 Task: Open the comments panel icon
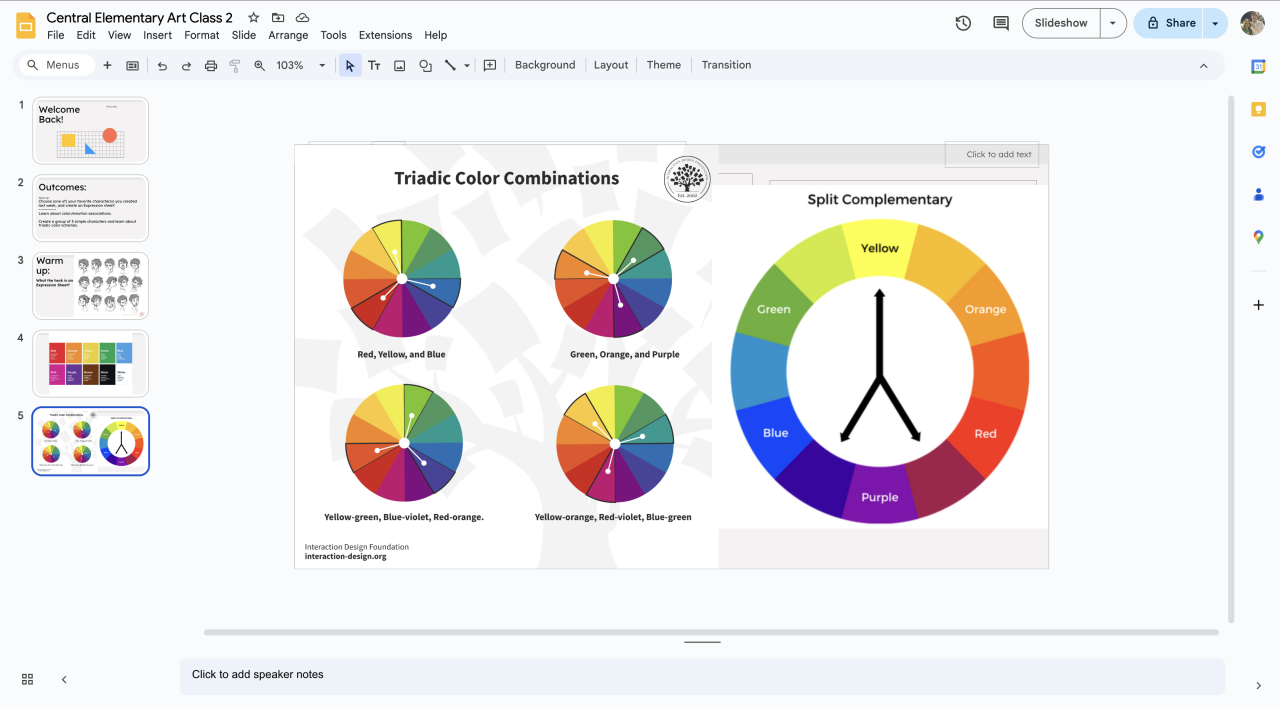(x=1001, y=23)
